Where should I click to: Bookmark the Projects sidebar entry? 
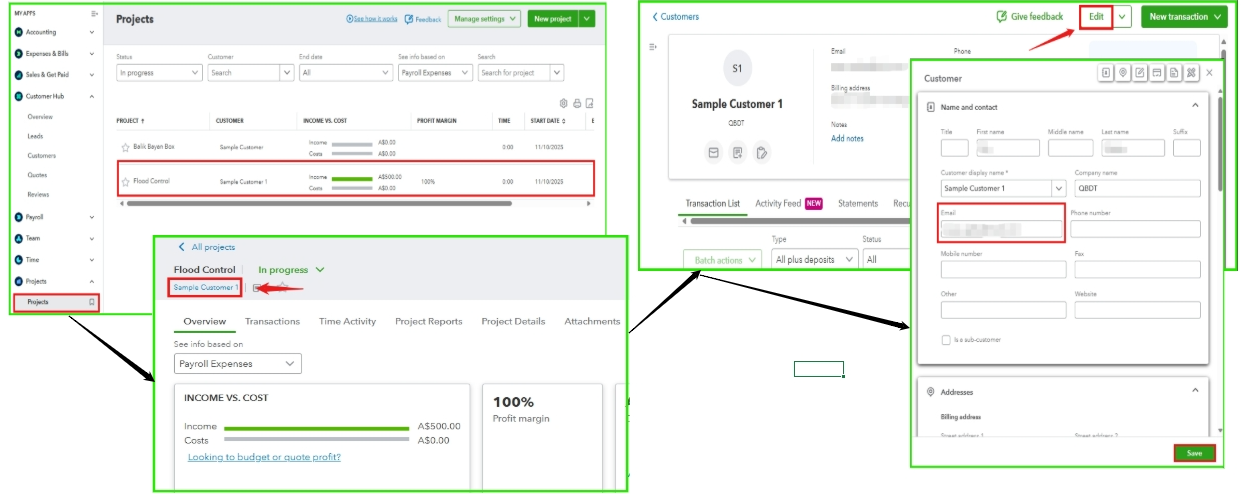92,301
